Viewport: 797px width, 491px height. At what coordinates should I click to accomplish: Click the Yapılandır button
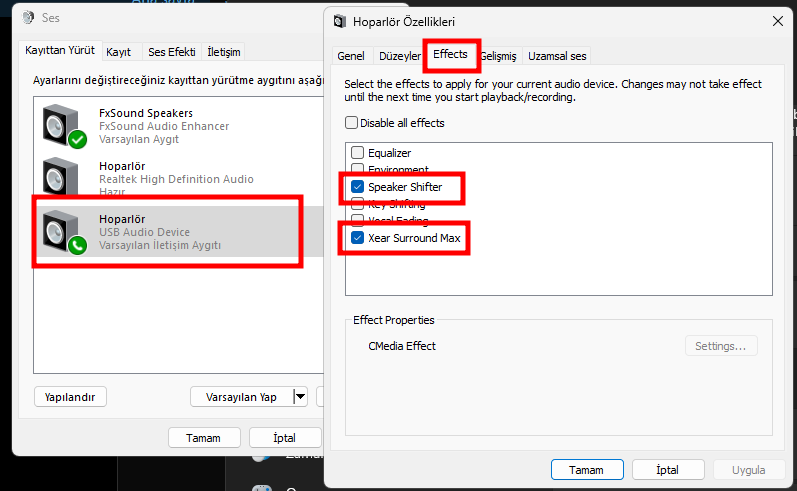coord(70,397)
